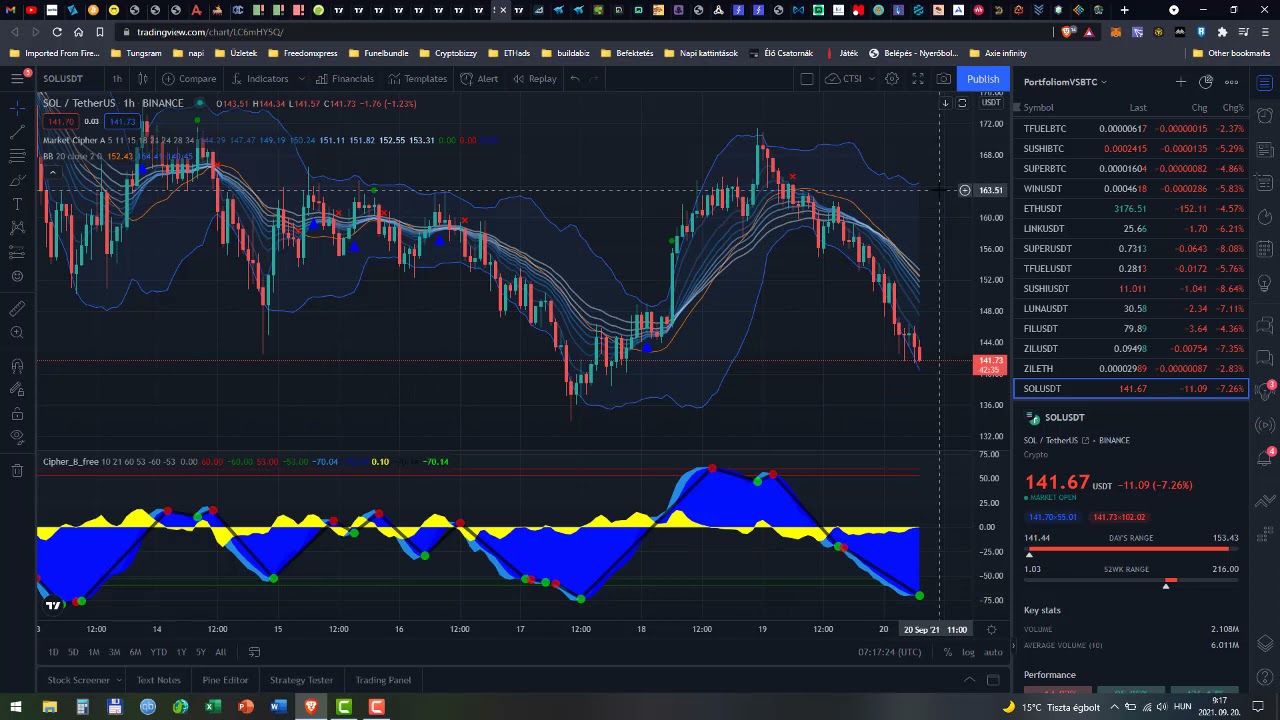Select the YTD date range

pyautogui.click(x=158, y=652)
